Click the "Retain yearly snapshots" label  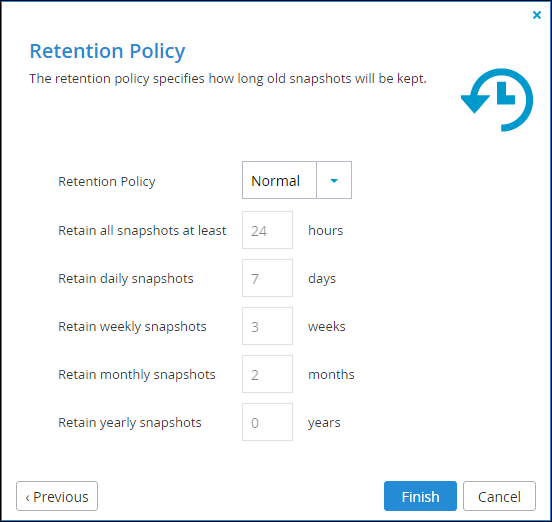click(130, 422)
